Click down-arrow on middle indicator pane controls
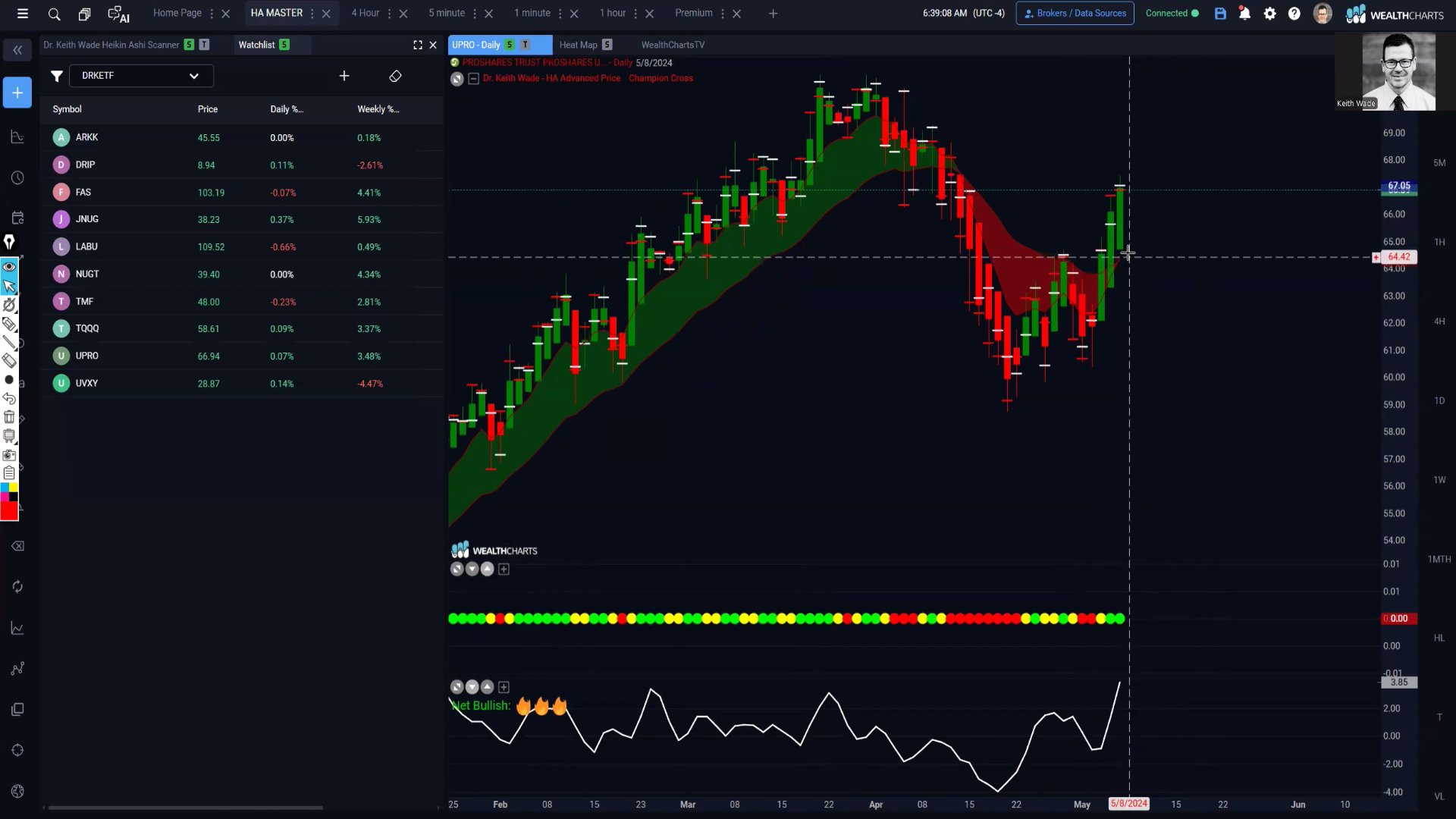1456x819 pixels. [x=472, y=569]
